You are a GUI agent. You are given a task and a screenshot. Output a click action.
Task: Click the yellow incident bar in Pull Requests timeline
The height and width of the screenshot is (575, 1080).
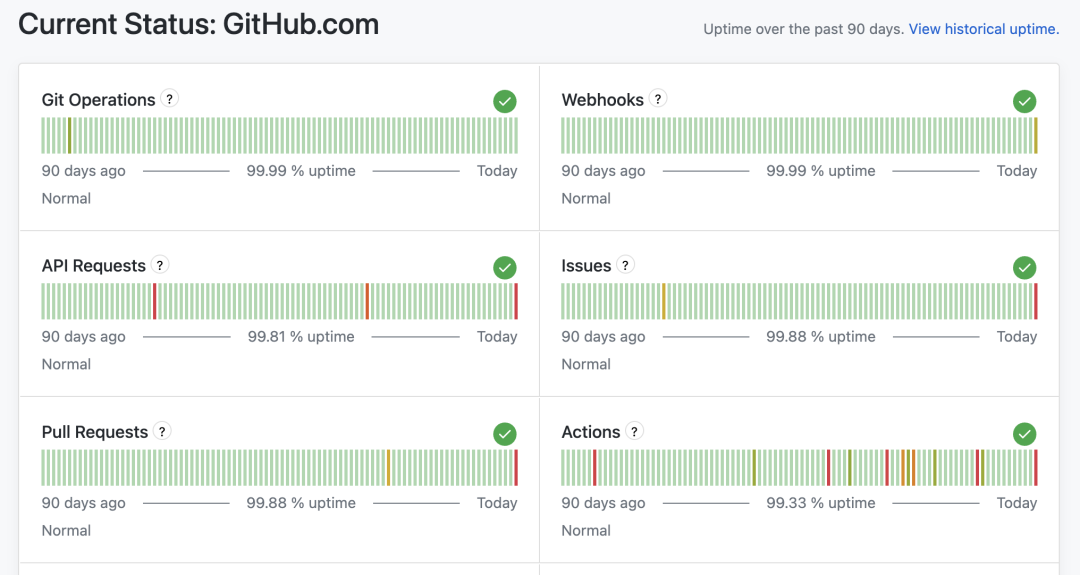(x=388, y=468)
